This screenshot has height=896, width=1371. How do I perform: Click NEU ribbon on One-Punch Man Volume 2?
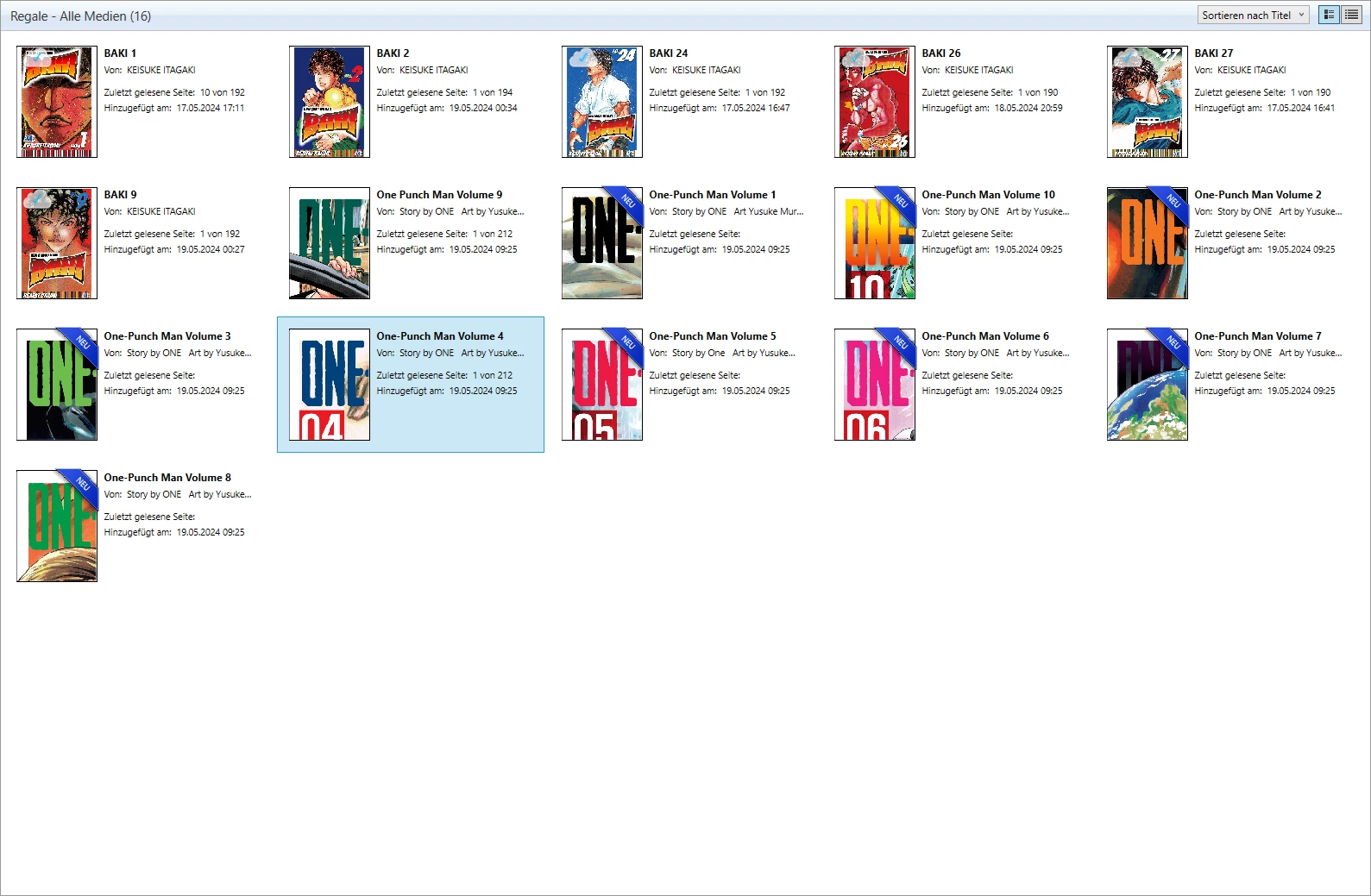[x=1172, y=203]
